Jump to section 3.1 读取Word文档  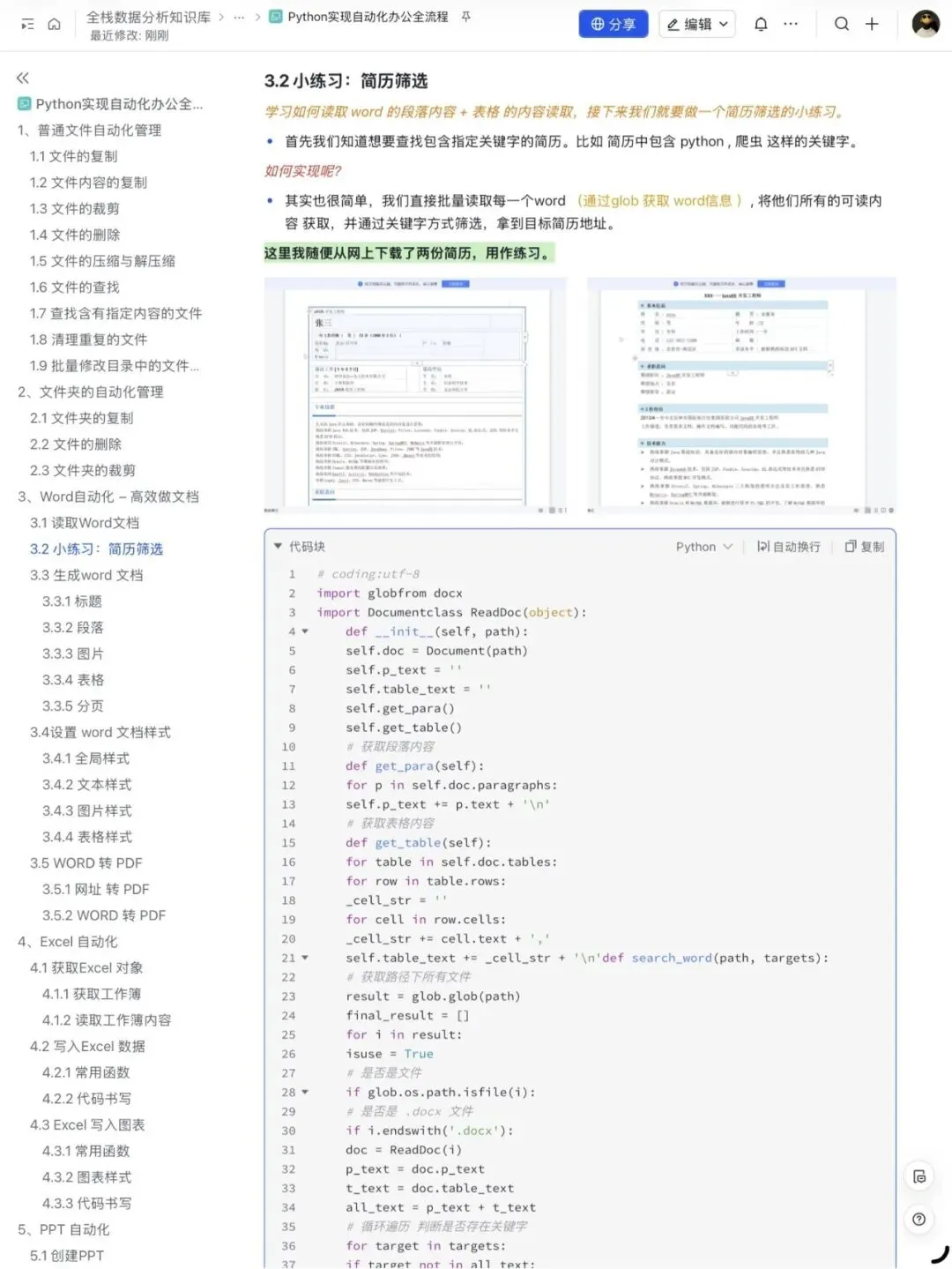tap(85, 523)
